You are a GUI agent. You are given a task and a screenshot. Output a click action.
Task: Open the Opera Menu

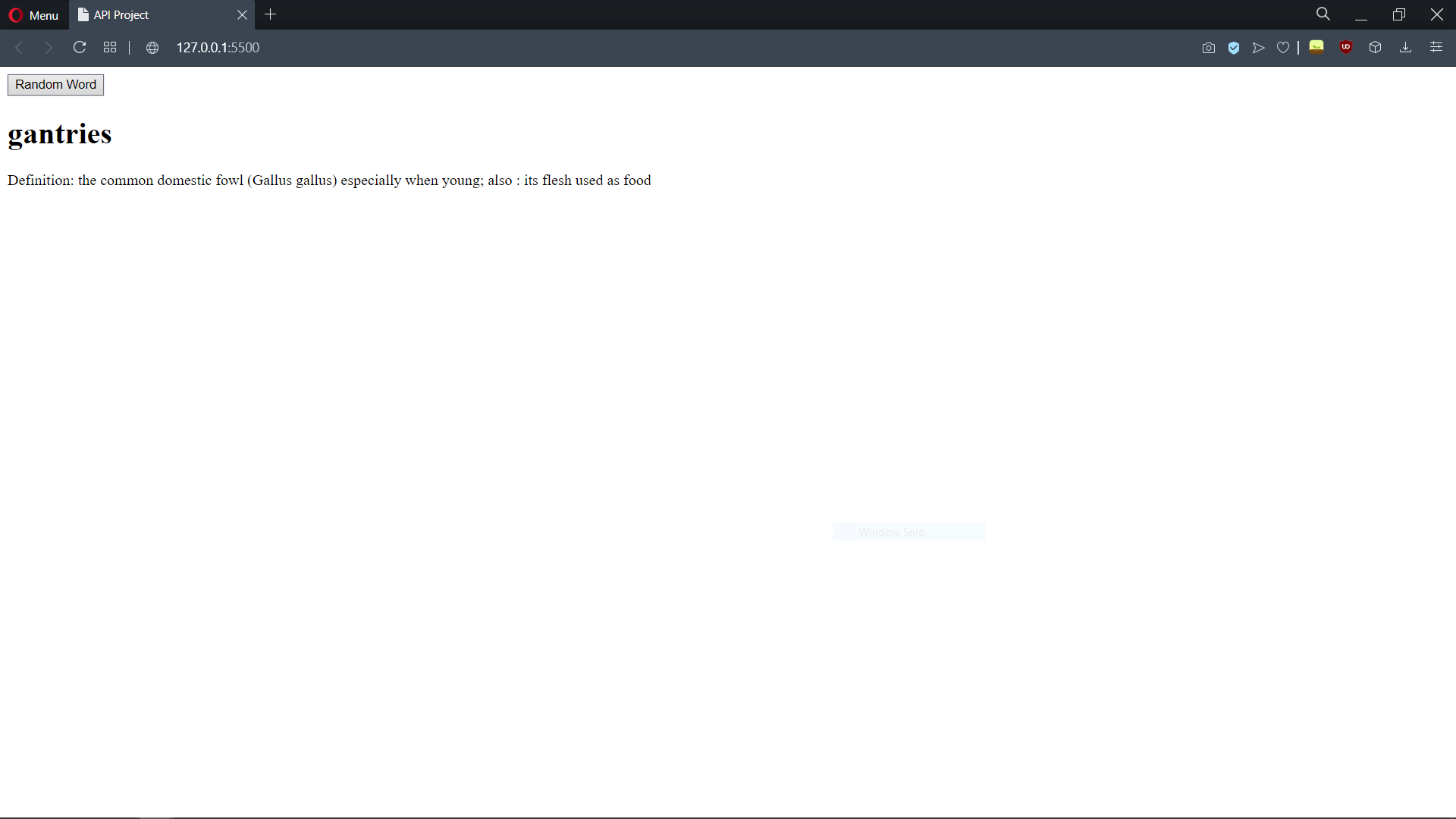tap(33, 15)
